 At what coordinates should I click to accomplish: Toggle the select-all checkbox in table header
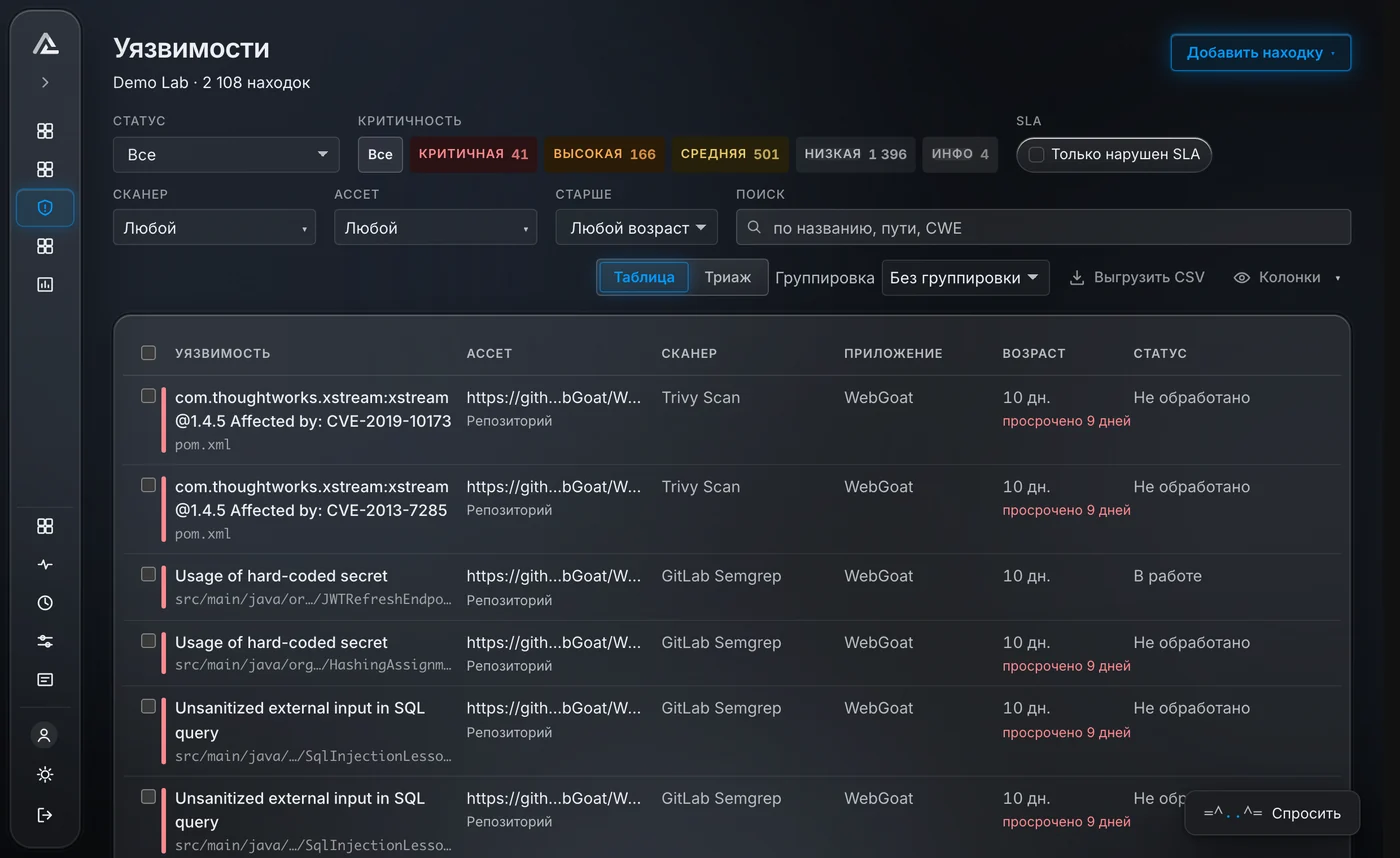pos(149,353)
